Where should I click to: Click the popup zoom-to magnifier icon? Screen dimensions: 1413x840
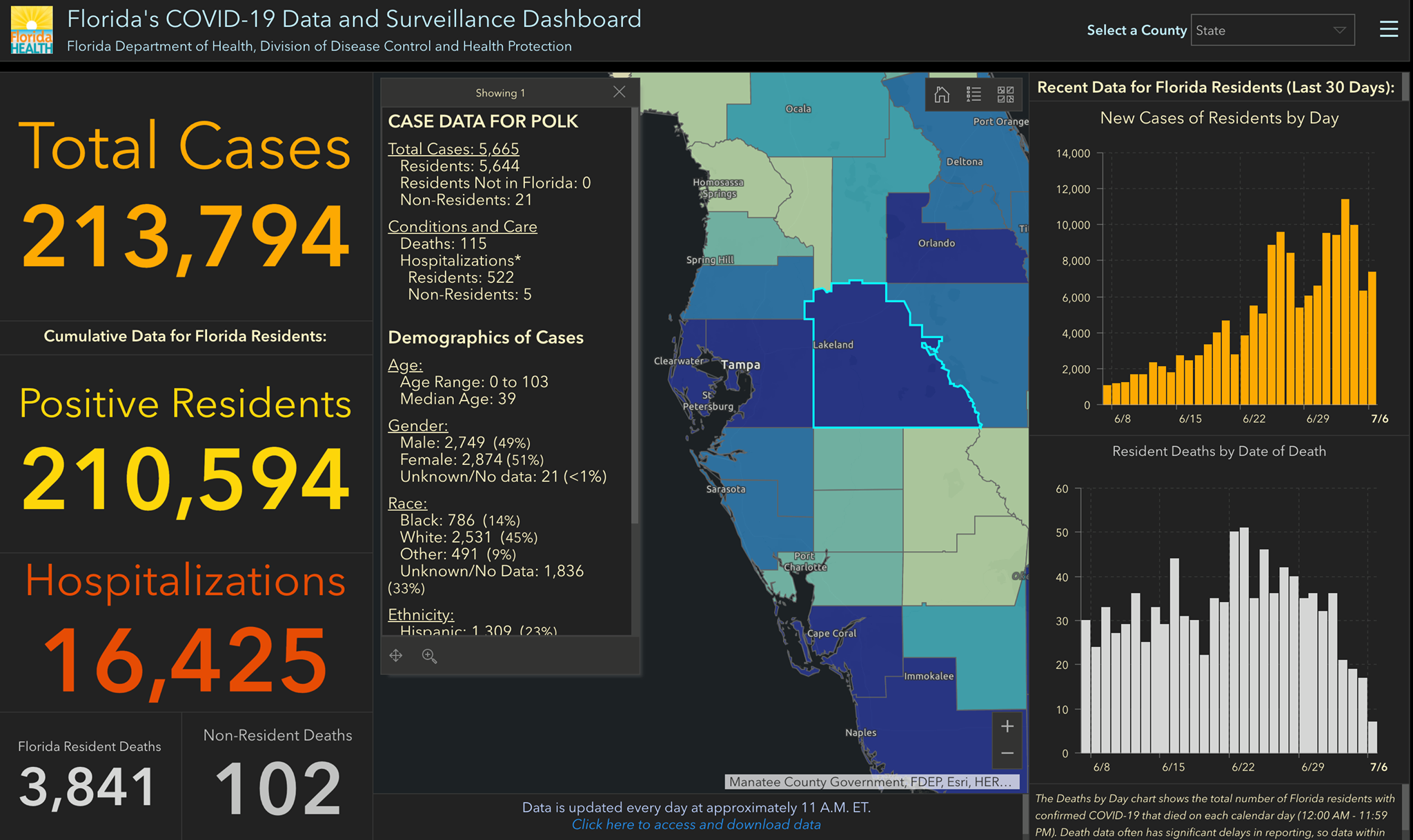pyautogui.click(x=429, y=656)
